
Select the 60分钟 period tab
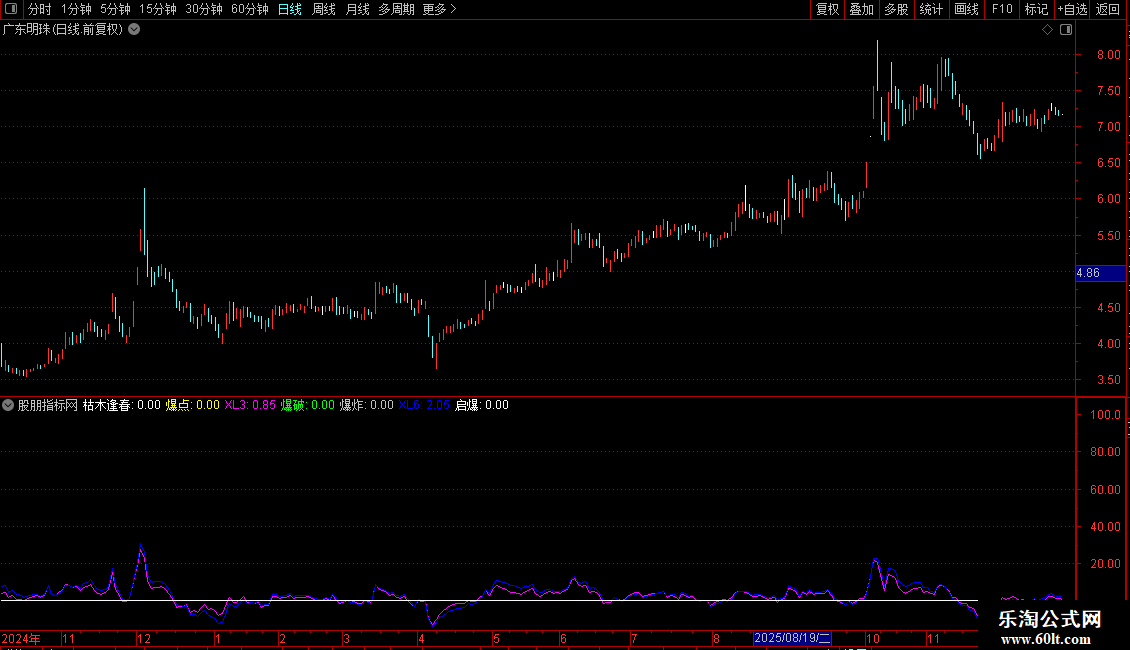(250, 9)
